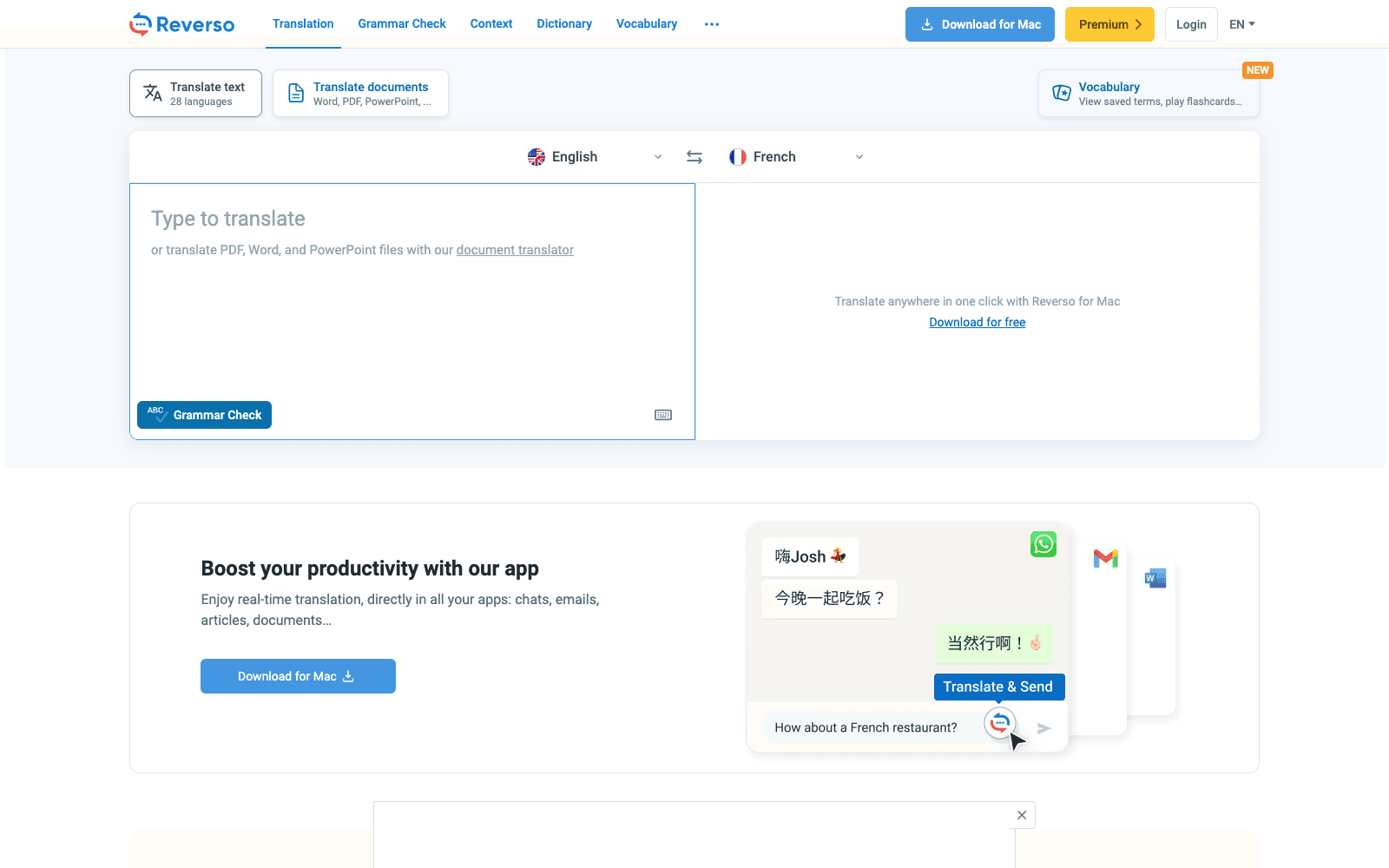Click the 'Translate anywhere in one click' text
The height and width of the screenshot is (868, 1389).
click(x=978, y=301)
